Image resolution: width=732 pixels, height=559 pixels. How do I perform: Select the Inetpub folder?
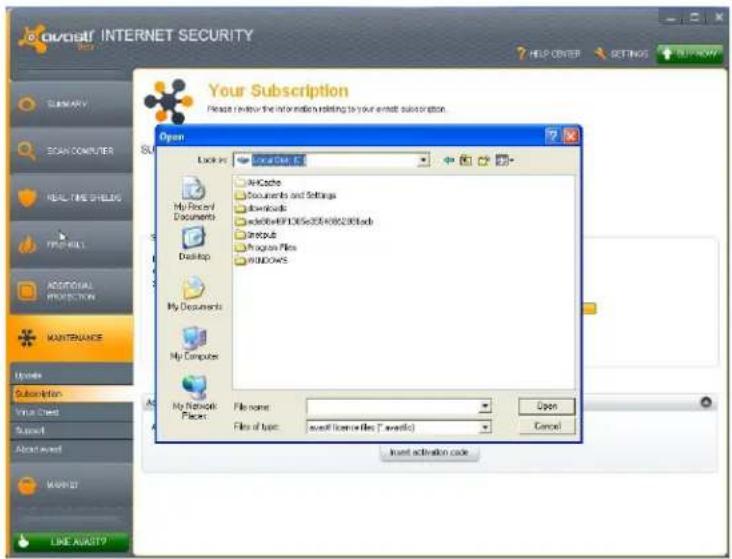click(256, 234)
